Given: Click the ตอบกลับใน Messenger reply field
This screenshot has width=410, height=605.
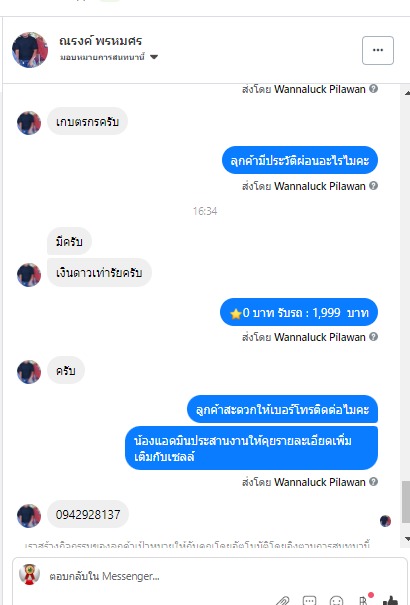Looking at the screenshot, I should (209, 576).
